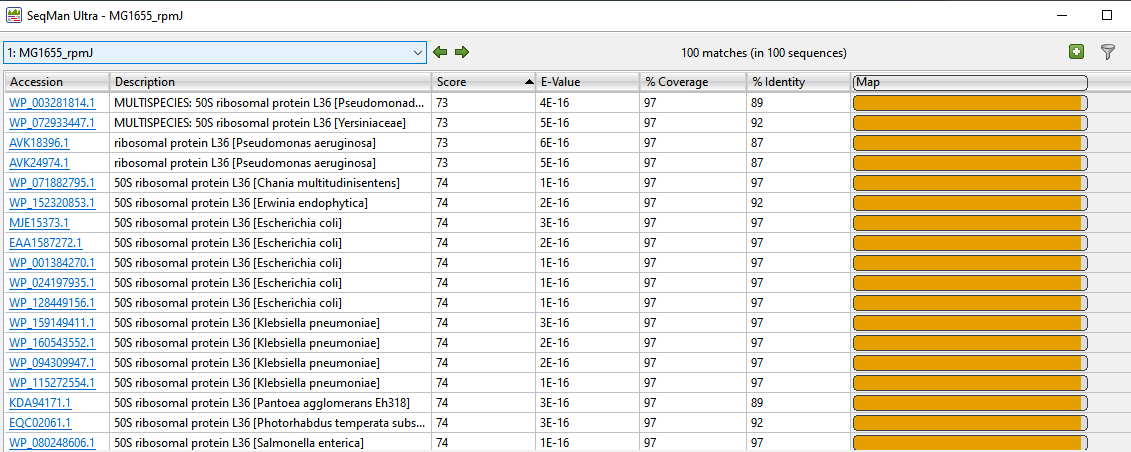Open accession link AVK18396.1

[x=40, y=143]
